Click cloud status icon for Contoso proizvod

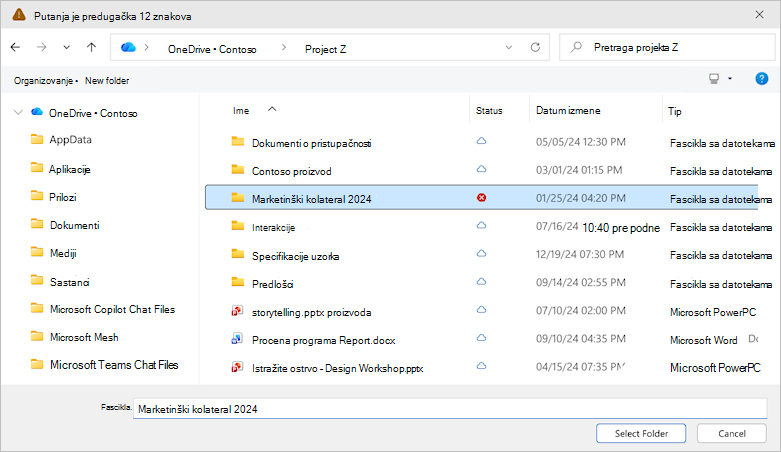481,169
